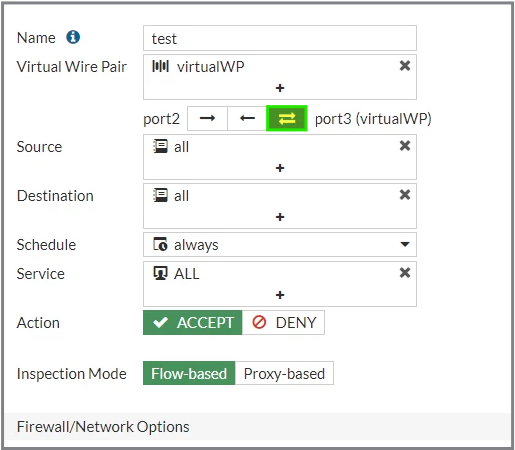
Task: Add another Virtual Wire Pair entry
Action: (x=280, y=88)
